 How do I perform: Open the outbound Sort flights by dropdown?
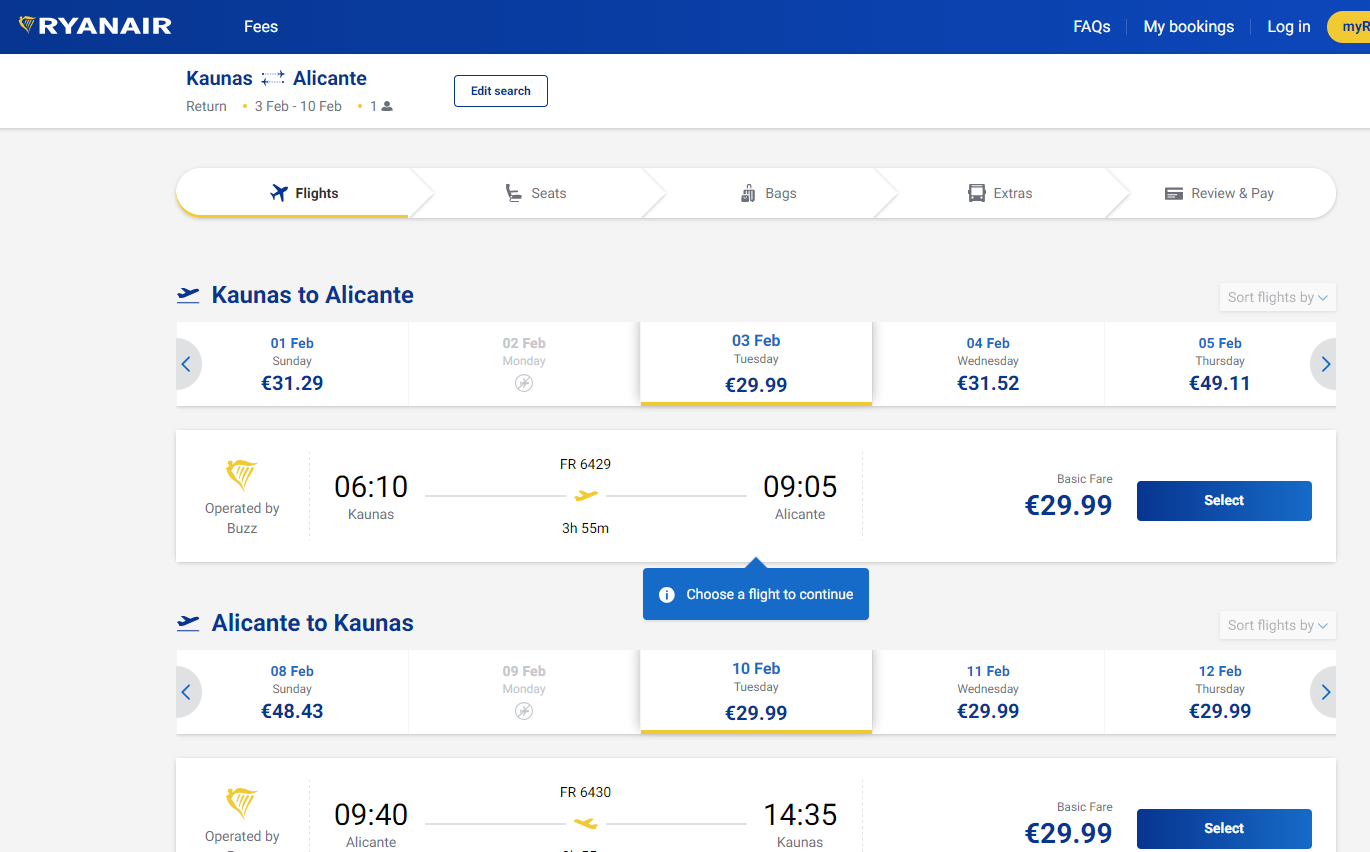(x=1277, y=297)
